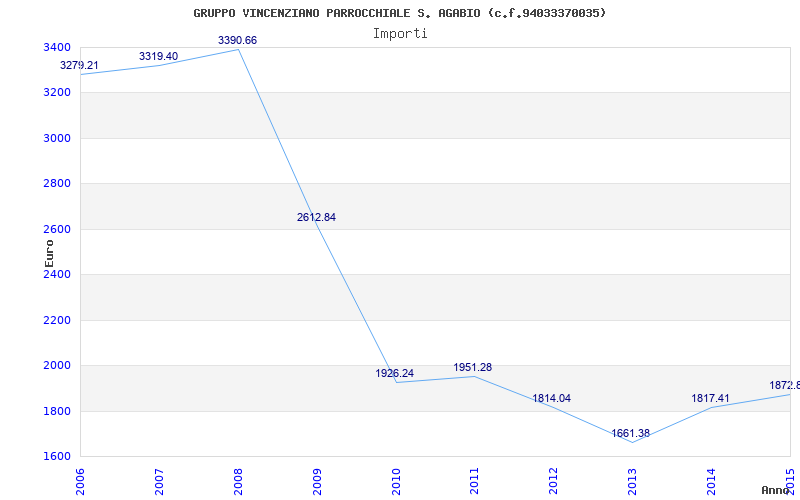This screenshot has width=800, height=500.
Task: Click the partially cut 1872.8 data label
Action: (785, 385)
